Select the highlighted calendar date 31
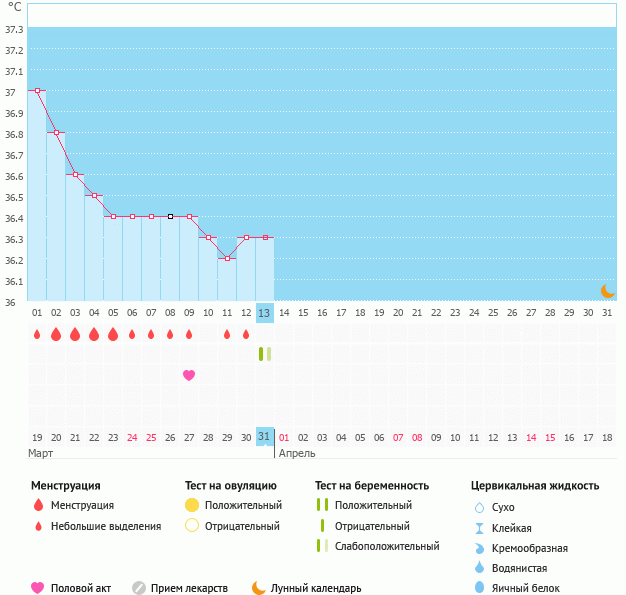The height and width of the screenshot is (595, 626). [264, 437]
